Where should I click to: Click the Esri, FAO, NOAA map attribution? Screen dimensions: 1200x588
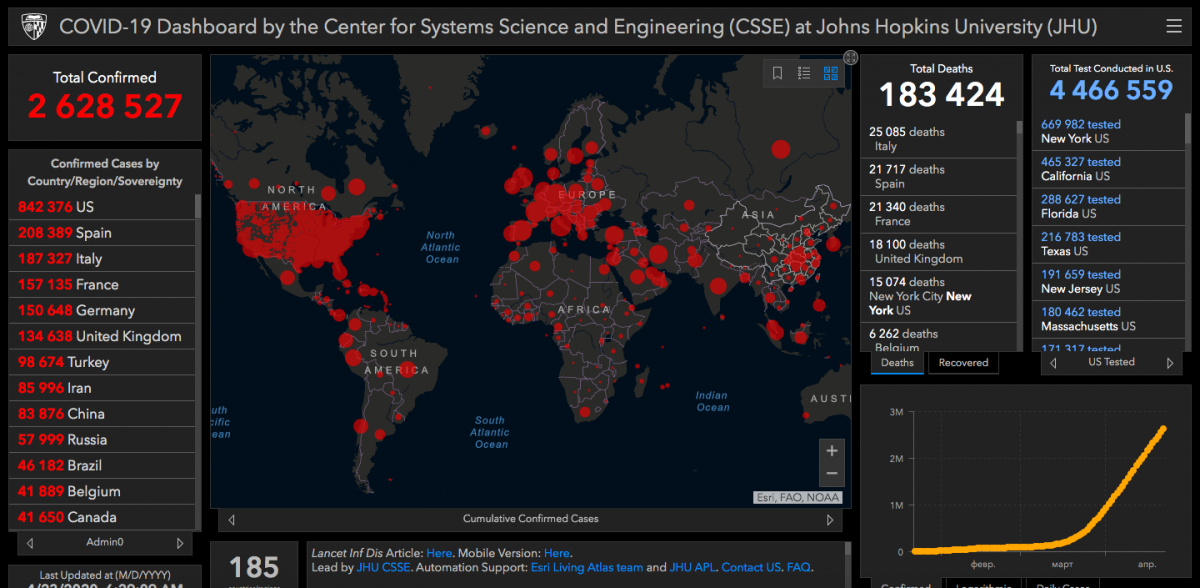pyautogui.click(x=798, y=497)
